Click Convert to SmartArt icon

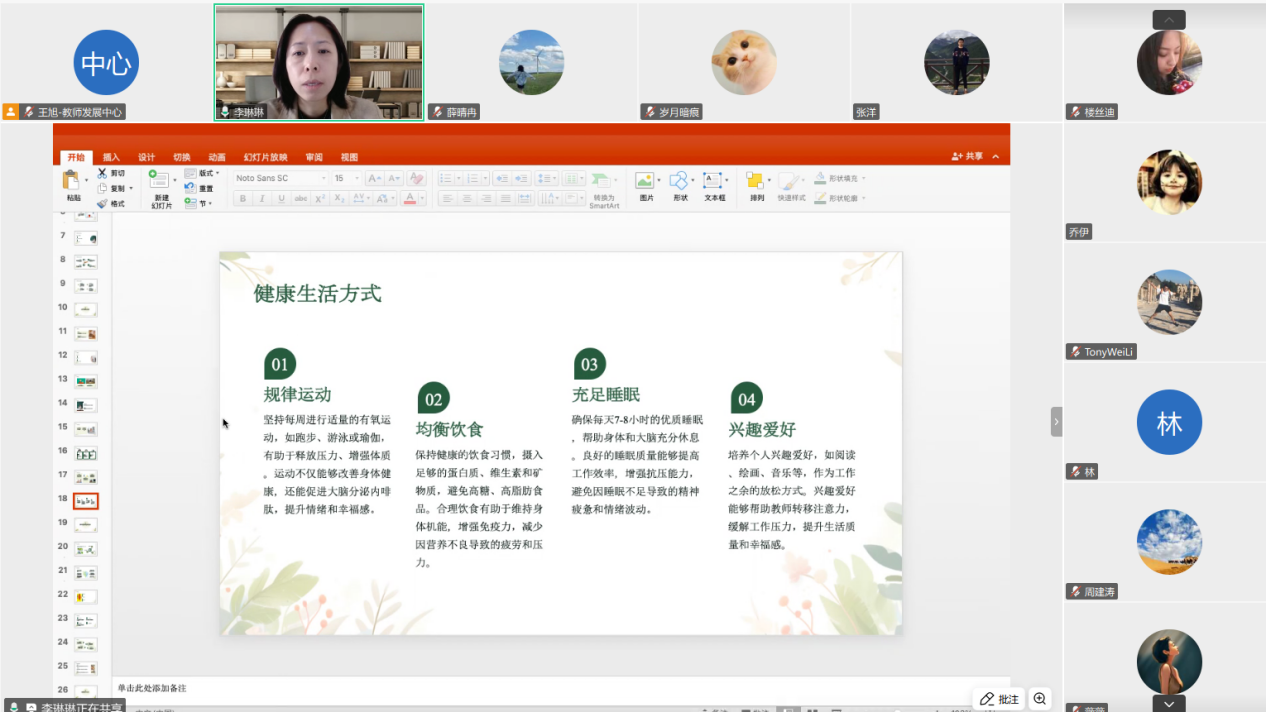pyautogui.click(x=602, y=181)
